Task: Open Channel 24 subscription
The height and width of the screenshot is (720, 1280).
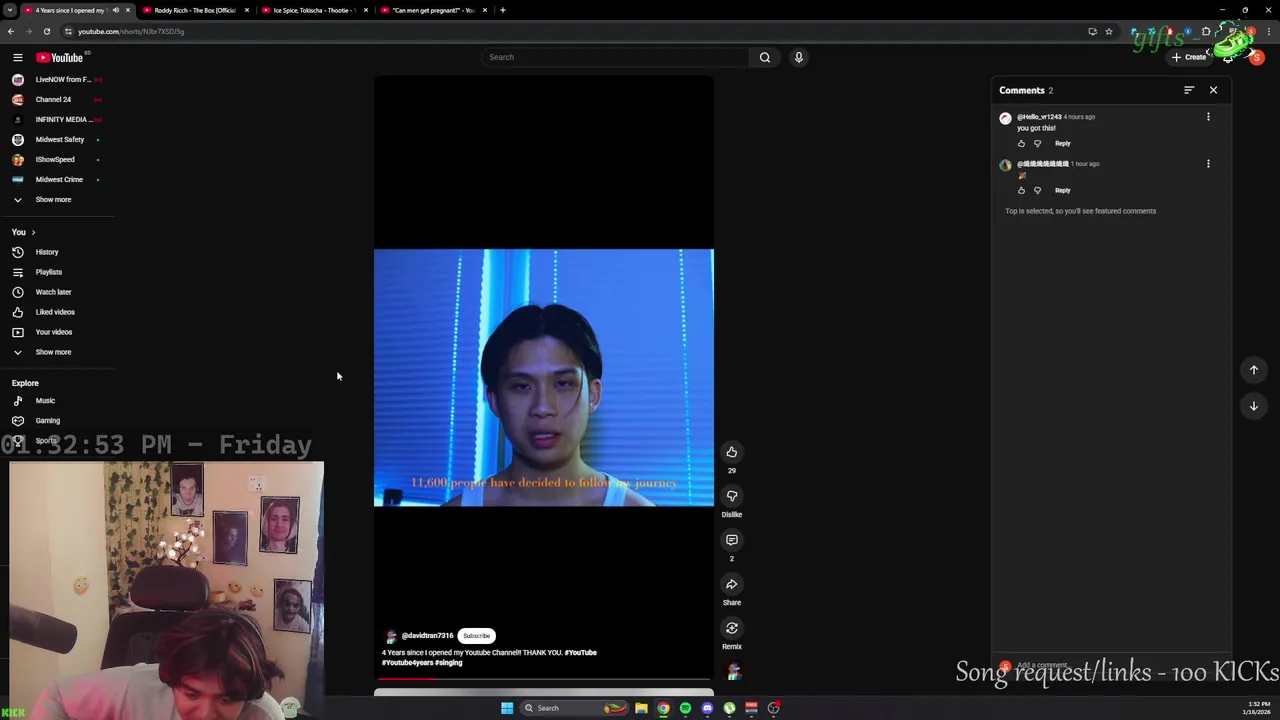Action: [x=56, y=100]
